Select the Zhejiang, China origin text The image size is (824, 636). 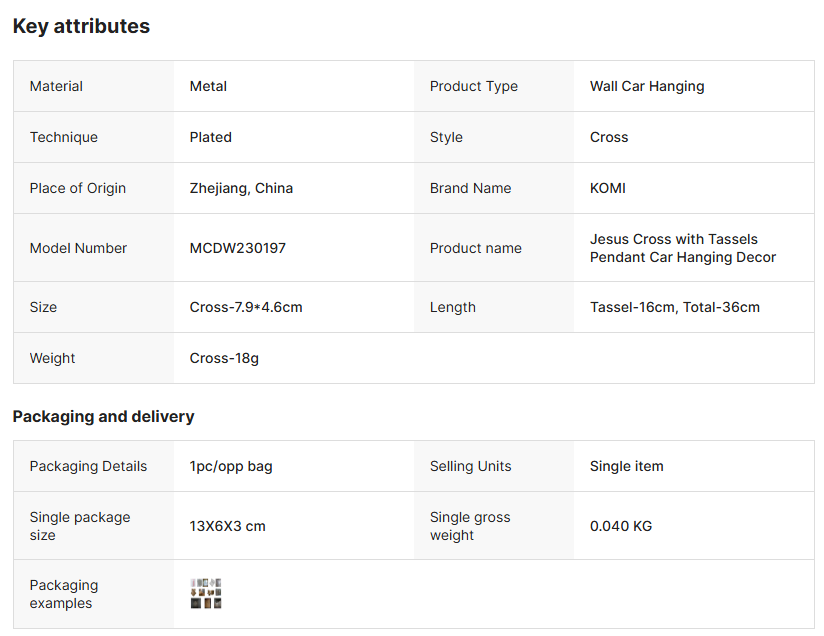241,188
